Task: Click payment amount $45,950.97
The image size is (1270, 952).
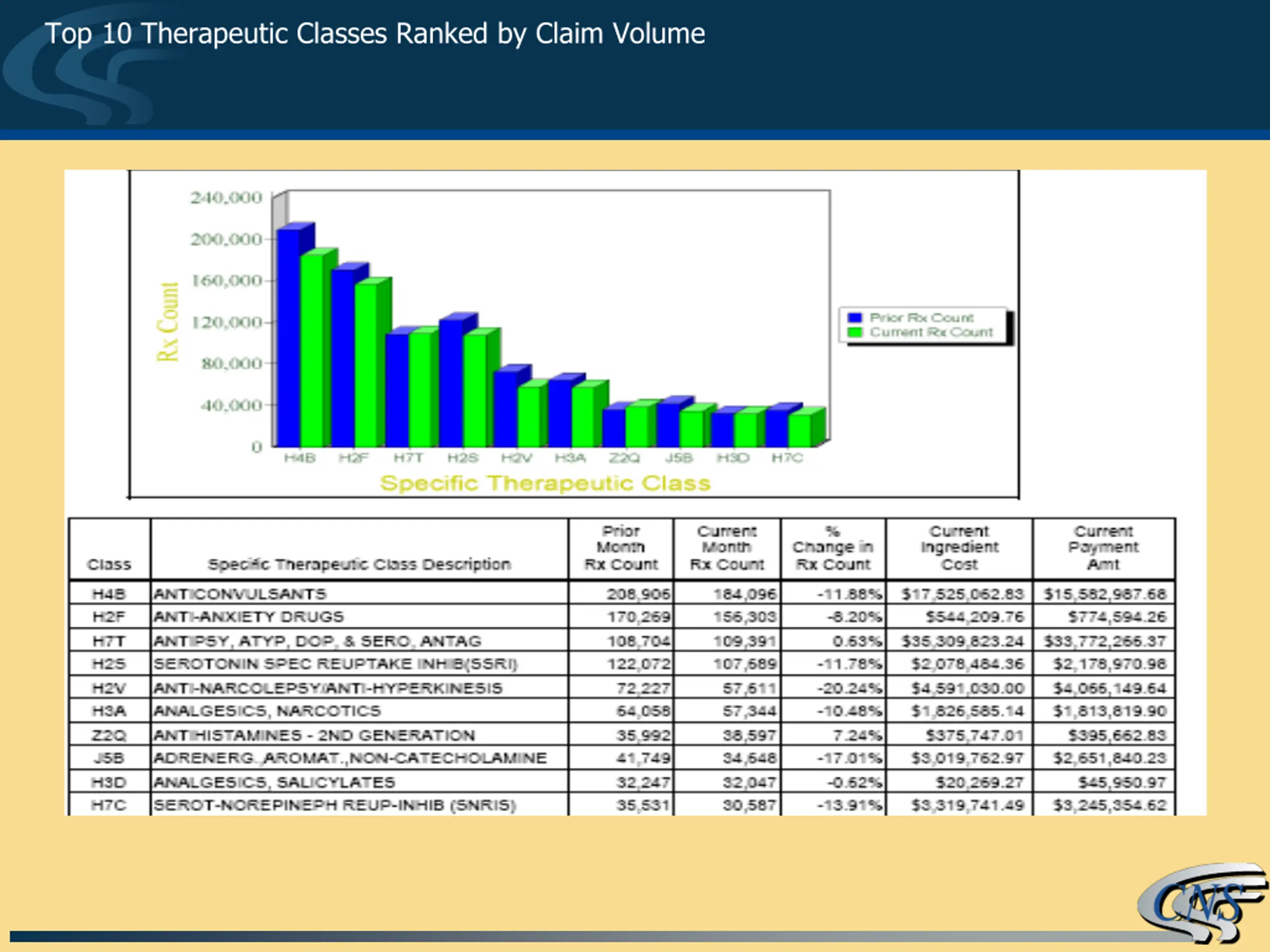Action: (x=1122, y=782)
